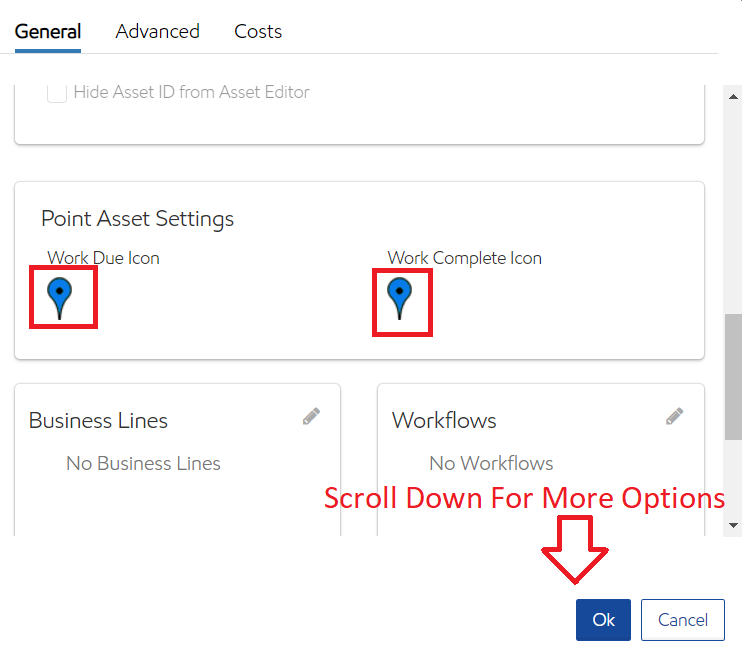The height and width of the screenshot is (656, 742).
Task: Click the Point Asset Settings heading
Action: tap(137, 218)
